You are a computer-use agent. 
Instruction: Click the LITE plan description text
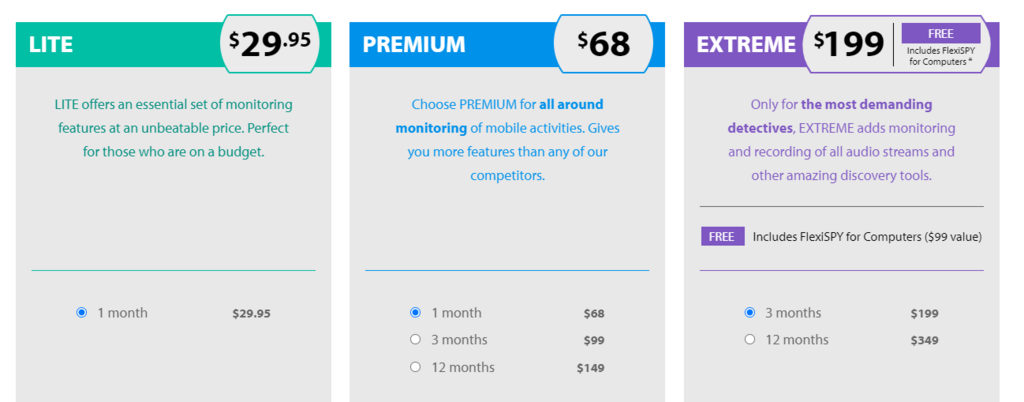pyautogui.click(x=173, y=128)
